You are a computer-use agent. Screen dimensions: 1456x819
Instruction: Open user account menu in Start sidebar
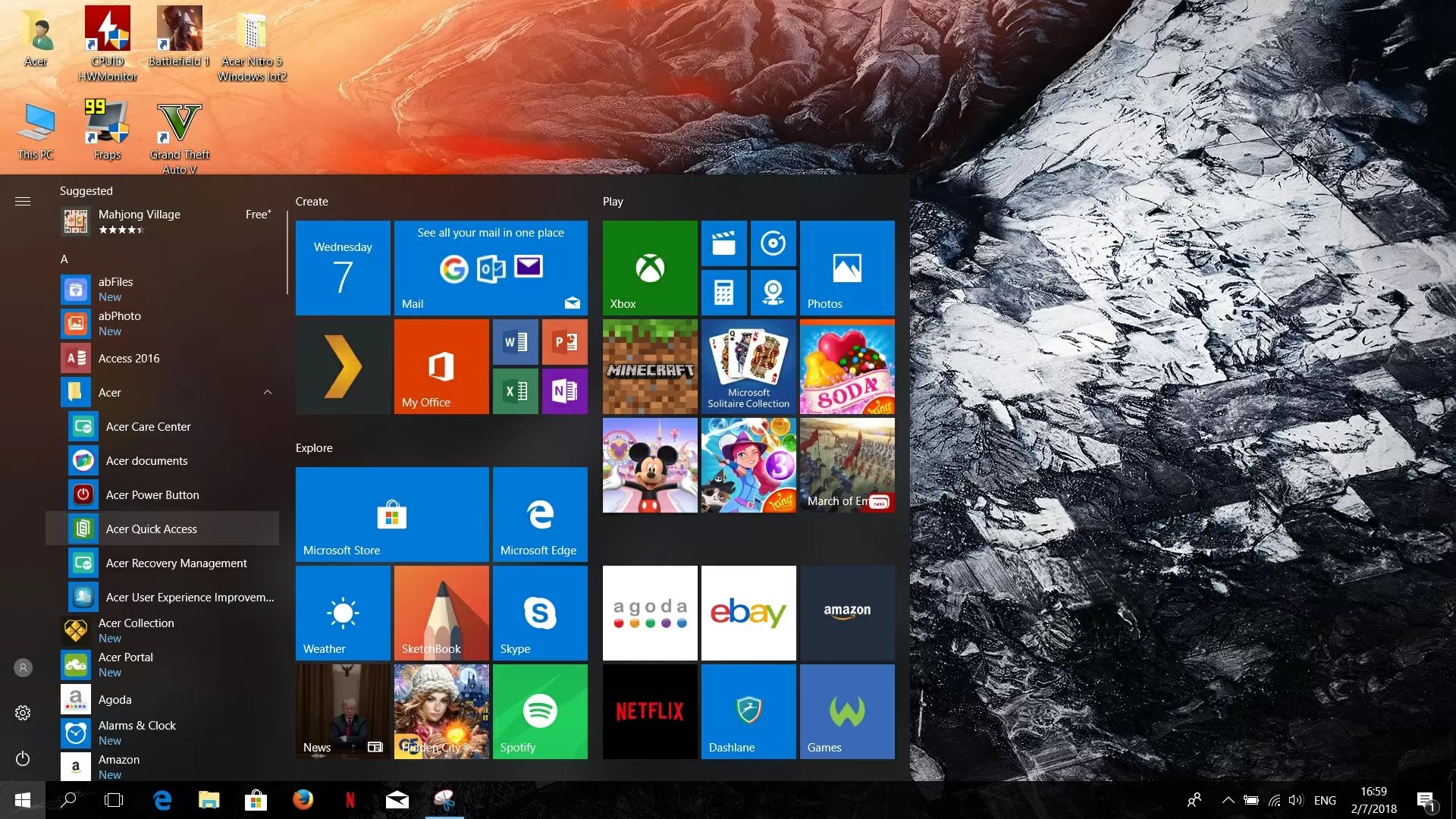(23, 667)
